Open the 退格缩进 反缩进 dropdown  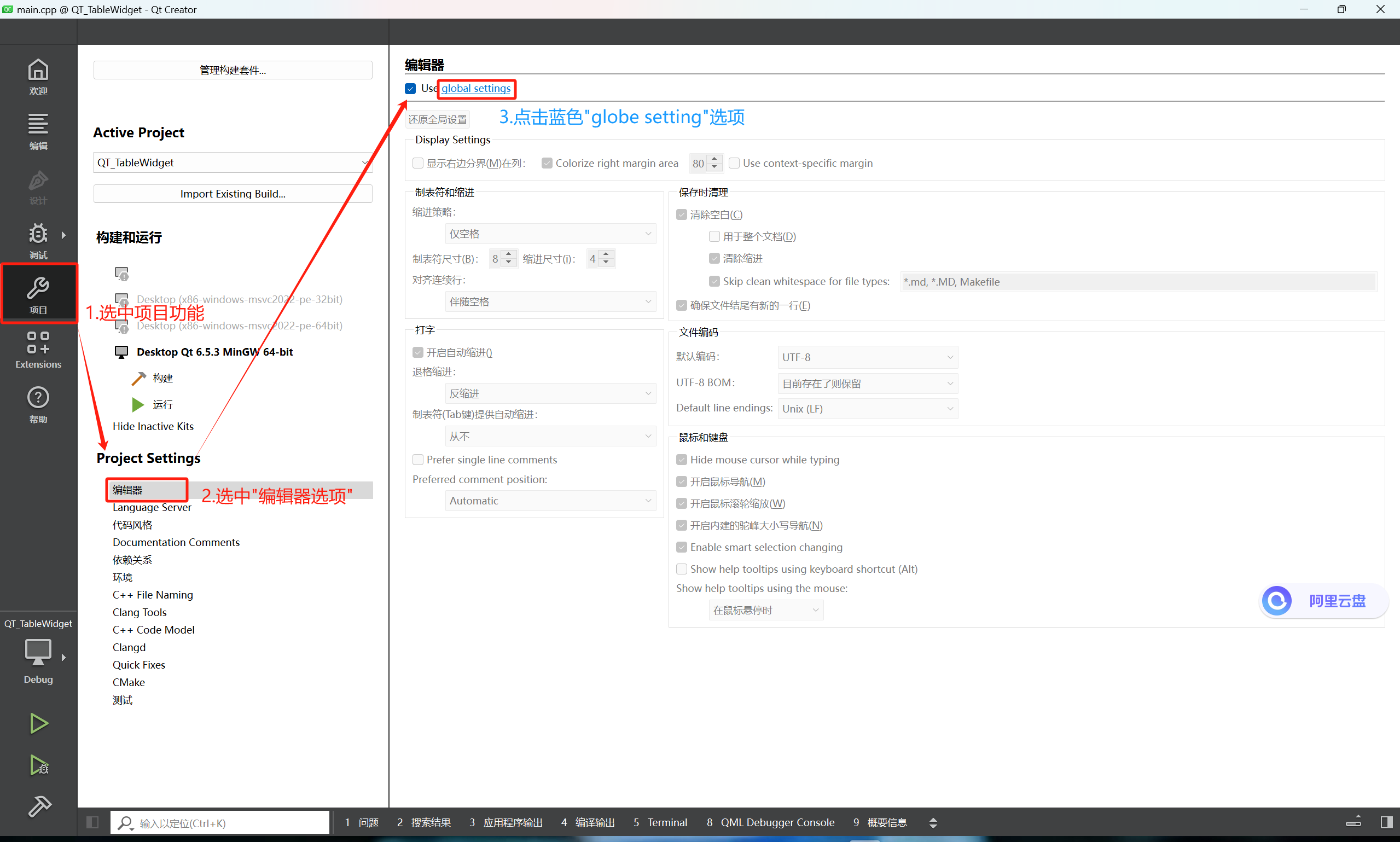tap(550, 393)
